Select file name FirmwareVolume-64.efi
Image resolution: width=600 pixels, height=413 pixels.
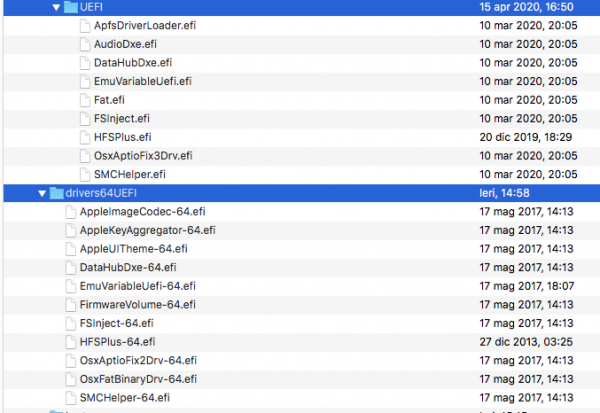(138, 305)
